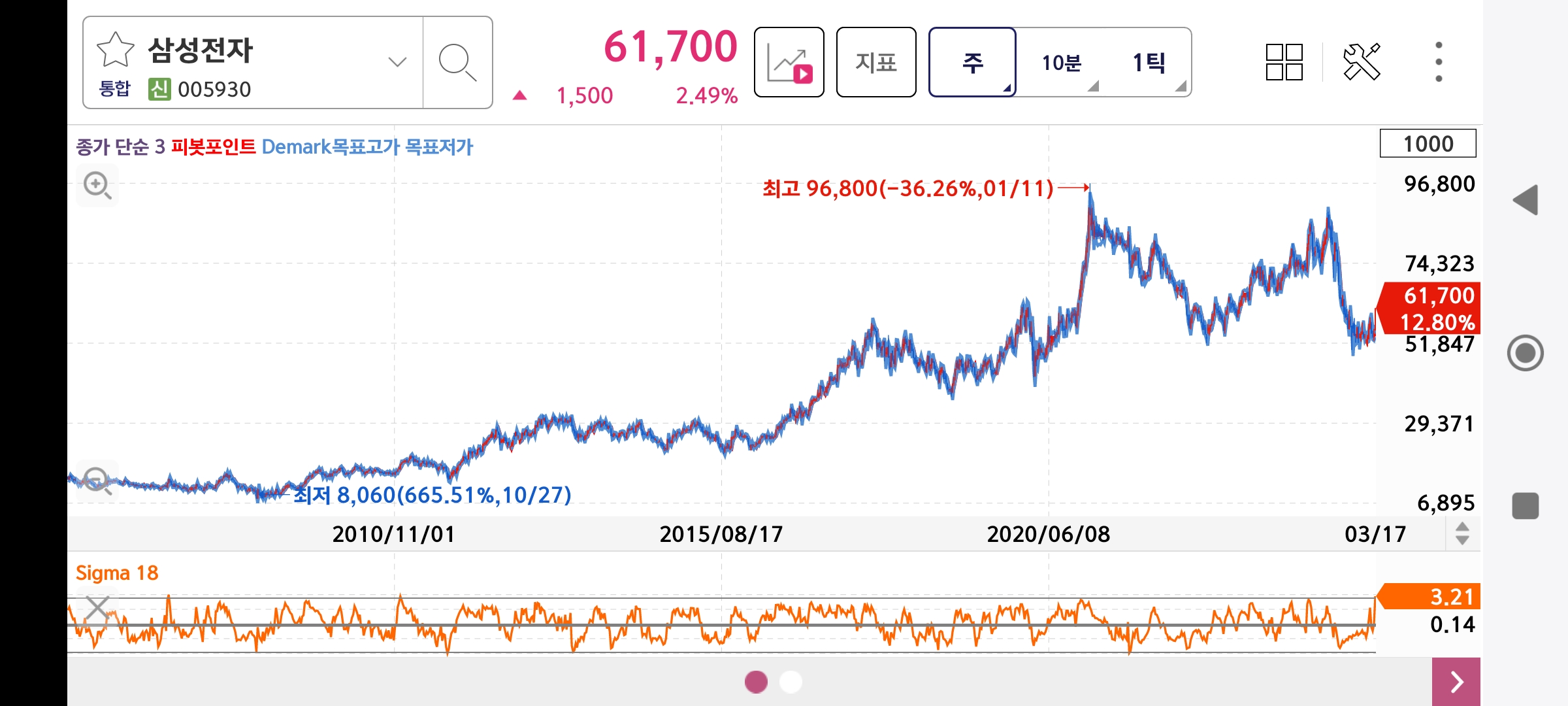
Task: Open chart settings tools icon
Action: (1362, 63)
